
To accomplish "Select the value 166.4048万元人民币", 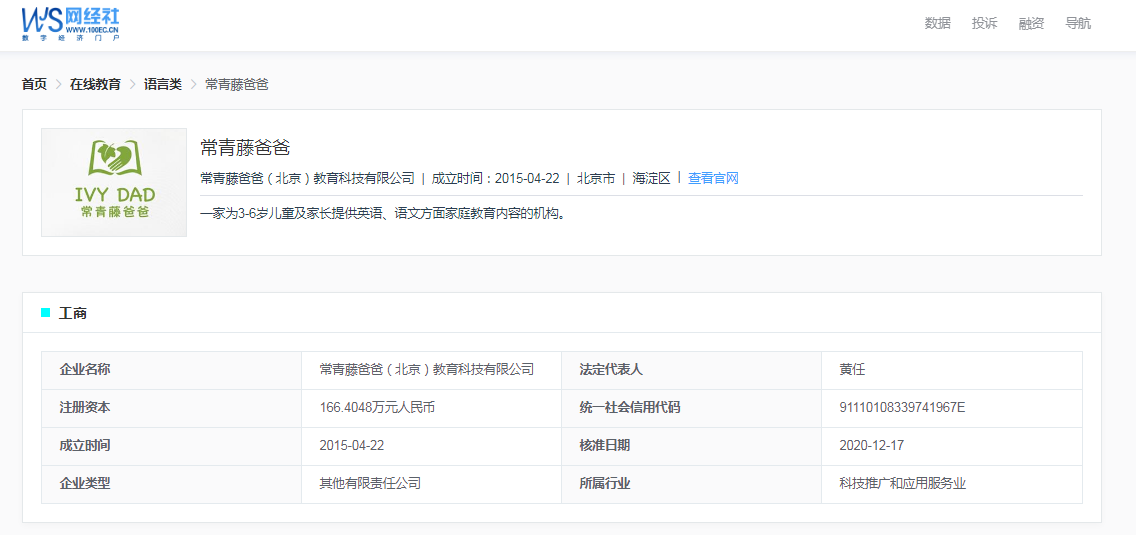I will pos(377,407).
